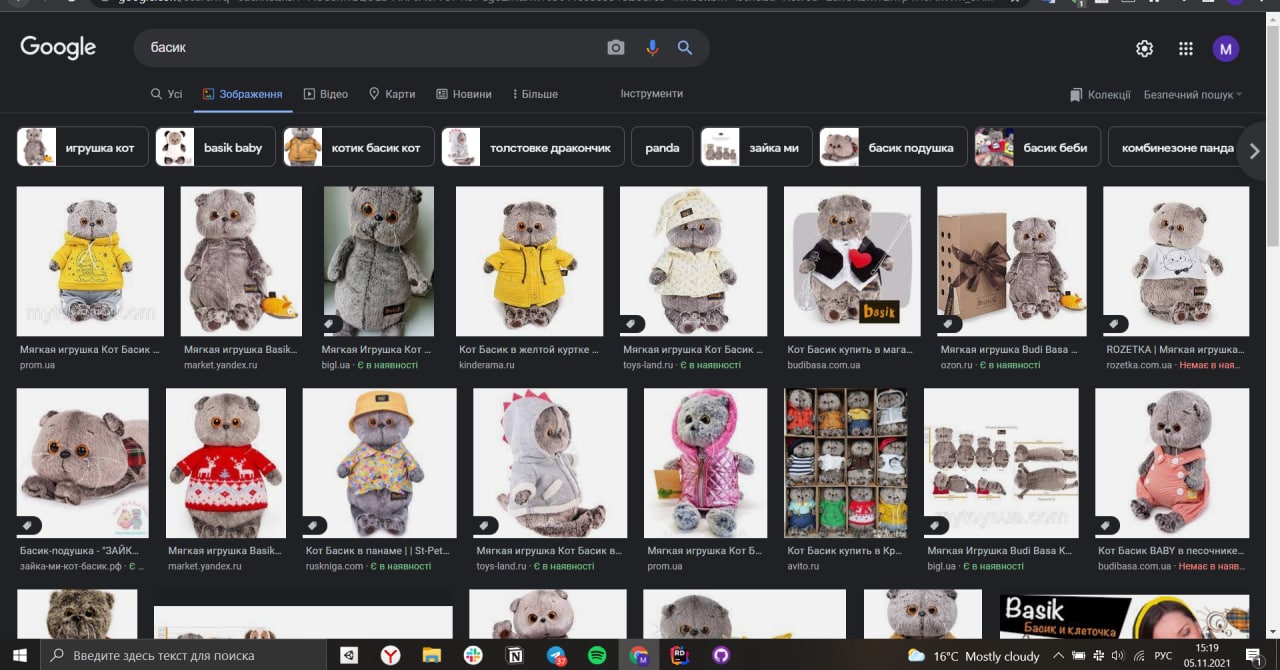The width and height of the screenshot is (1280, 670).
Task: Open red reindeer sweater cat image
Action: (226, 463)
